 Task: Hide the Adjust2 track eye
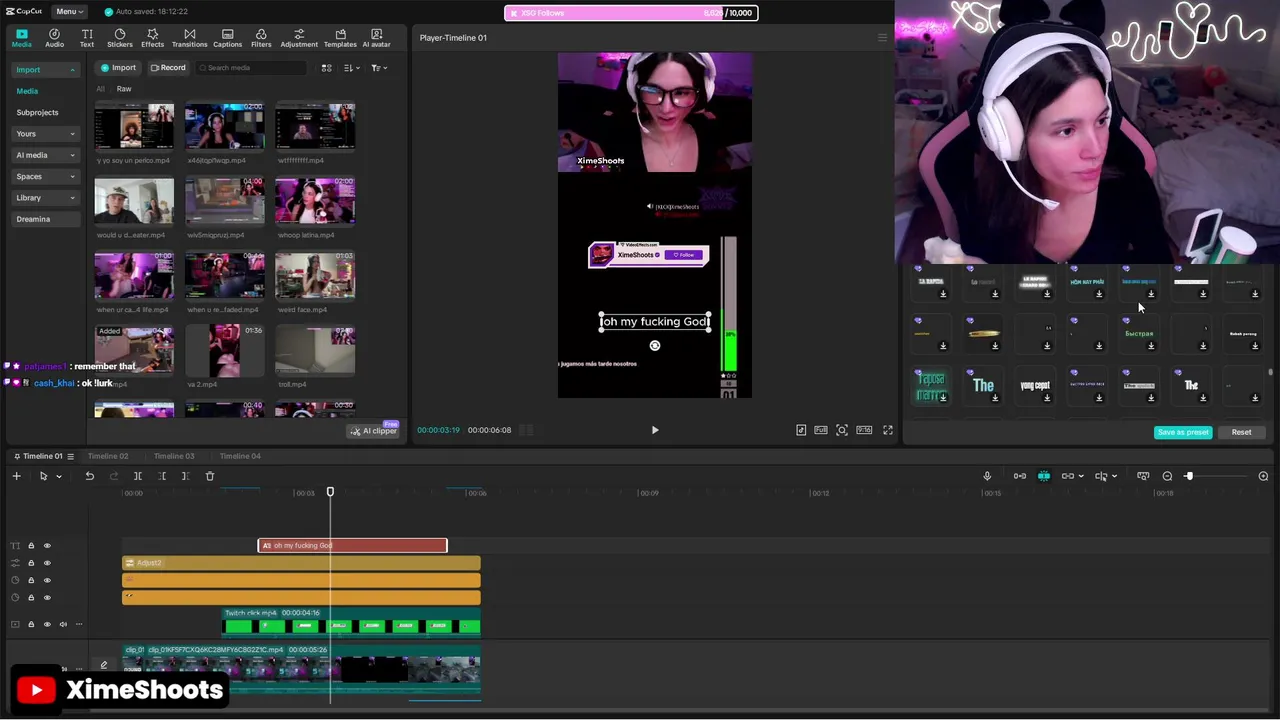pyautogui.click(x=47, y=563)
